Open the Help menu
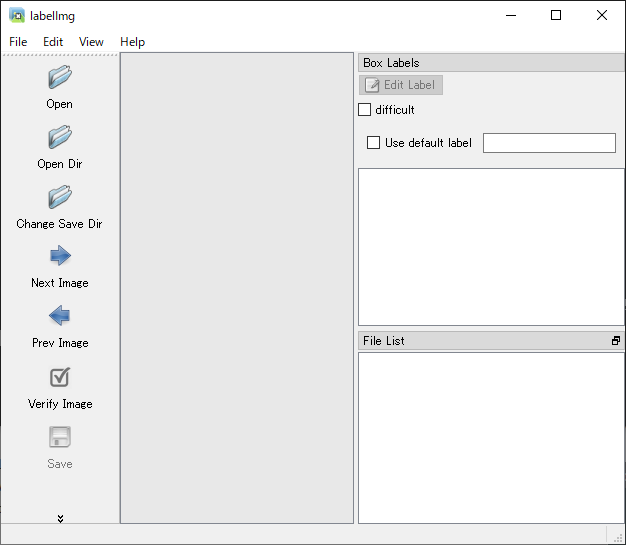 [x=132, y=42]
